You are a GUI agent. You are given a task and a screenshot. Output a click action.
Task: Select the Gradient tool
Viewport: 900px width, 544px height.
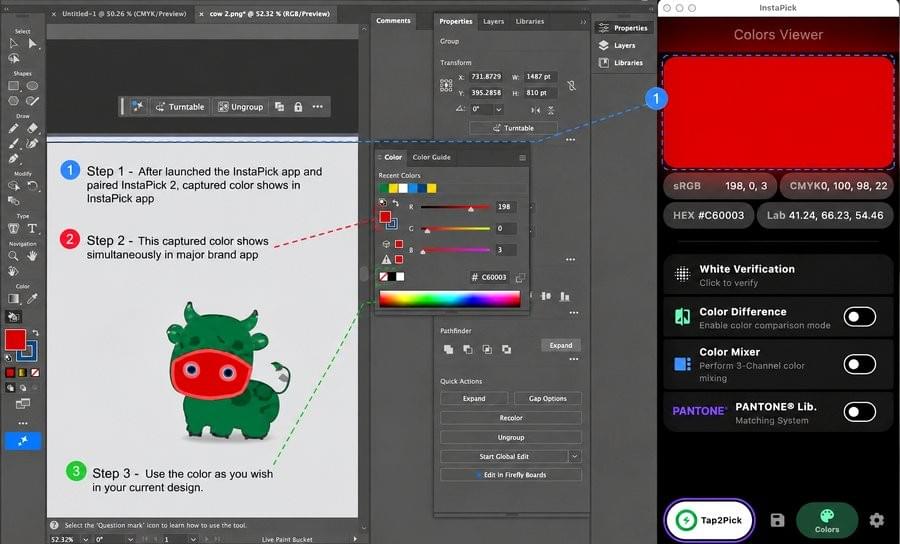(13, 298)
